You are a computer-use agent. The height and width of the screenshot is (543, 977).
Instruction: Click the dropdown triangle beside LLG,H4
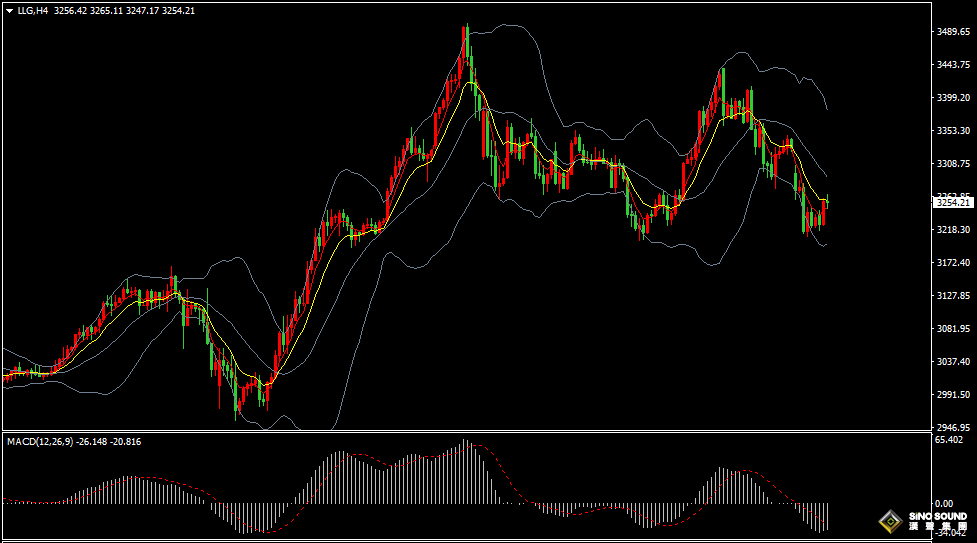pos(10,11)
